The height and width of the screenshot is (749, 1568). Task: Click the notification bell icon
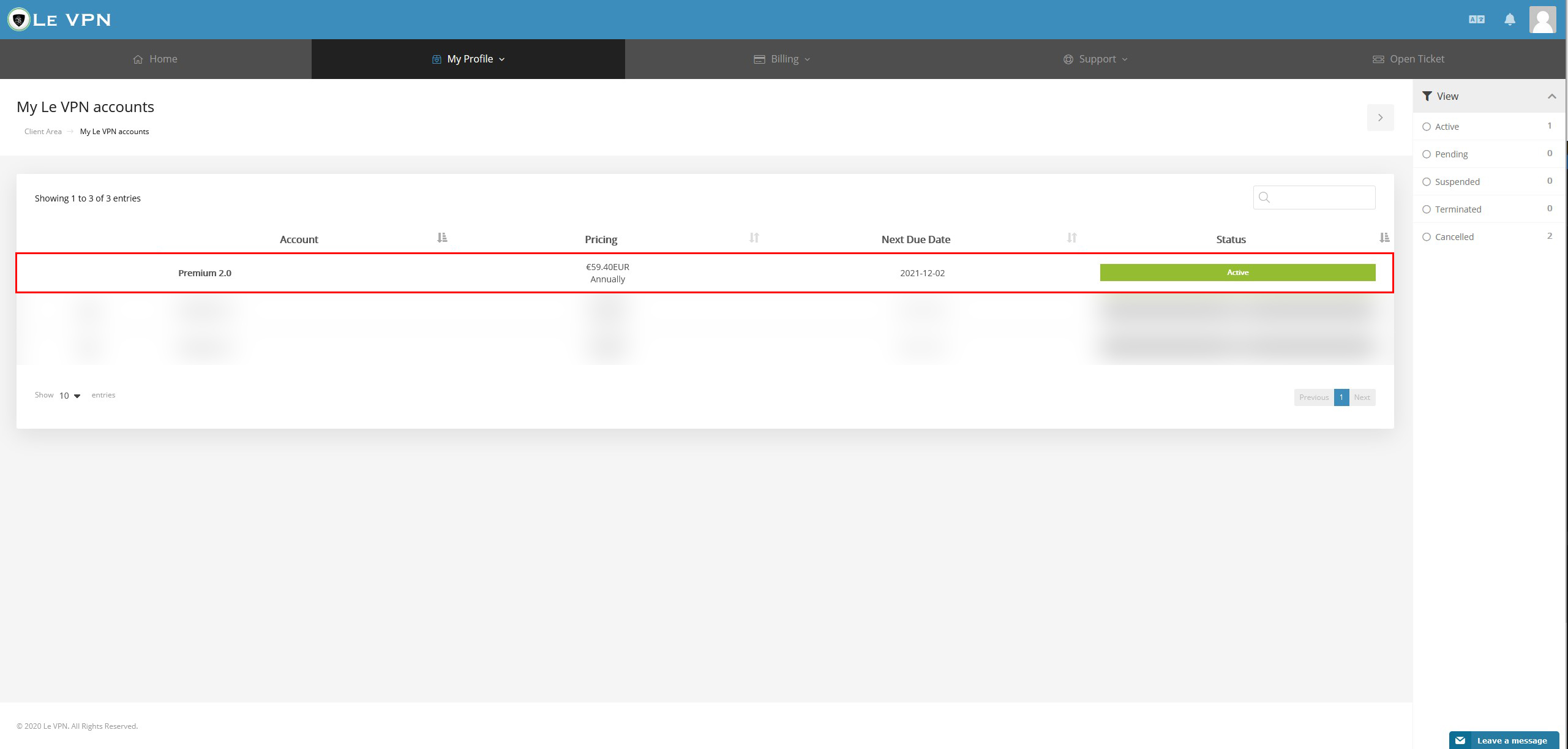click(1510, 19)
